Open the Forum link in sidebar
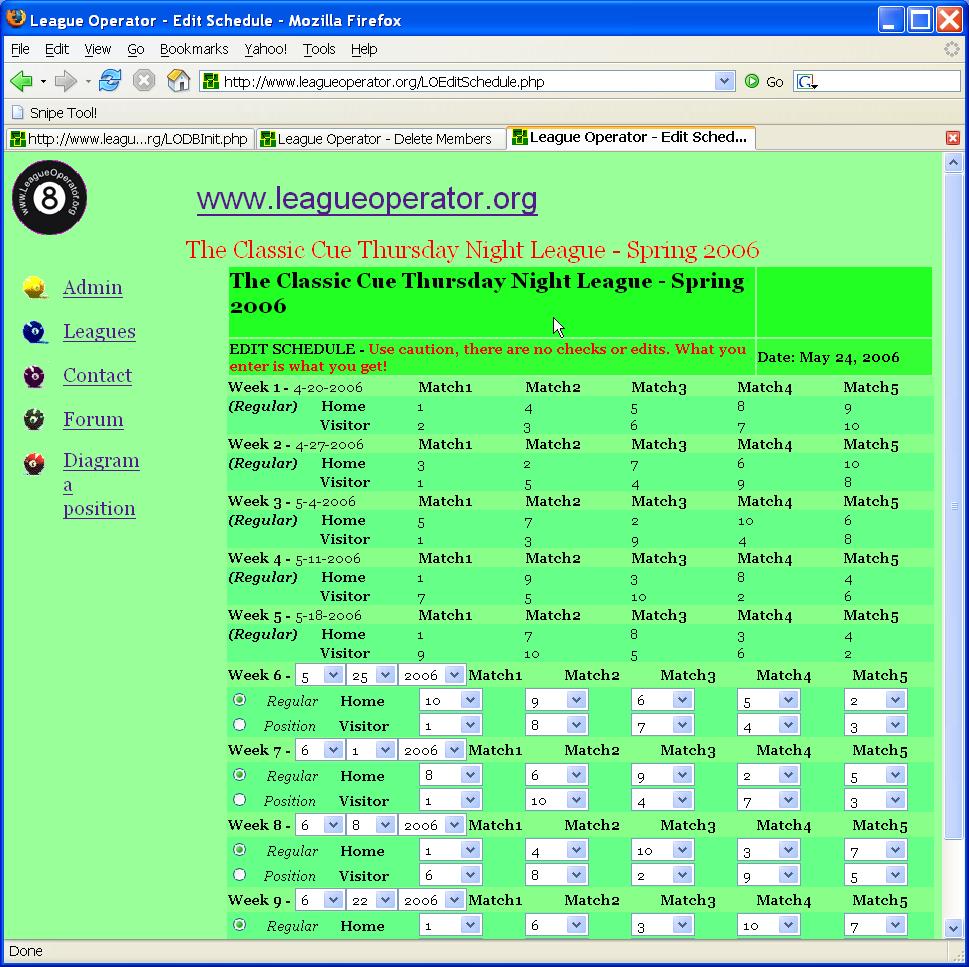 [93, 420]
